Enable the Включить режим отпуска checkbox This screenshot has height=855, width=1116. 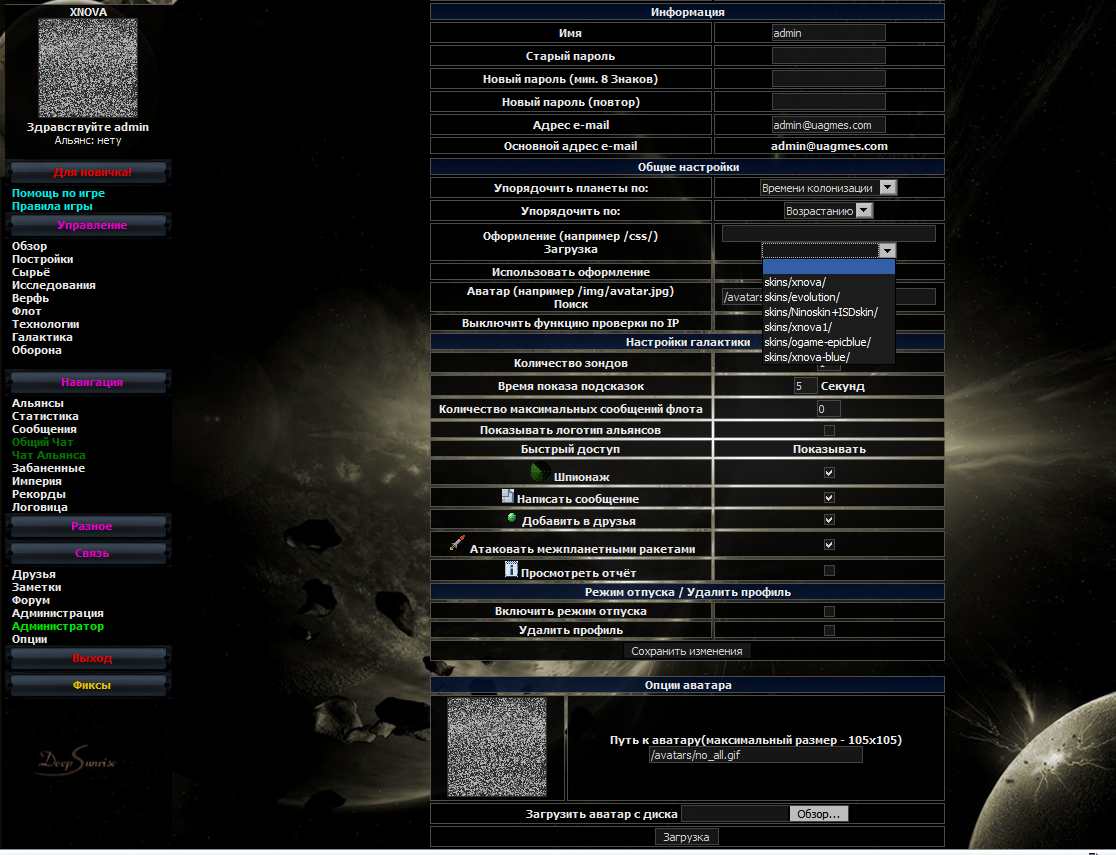(829, 612)
